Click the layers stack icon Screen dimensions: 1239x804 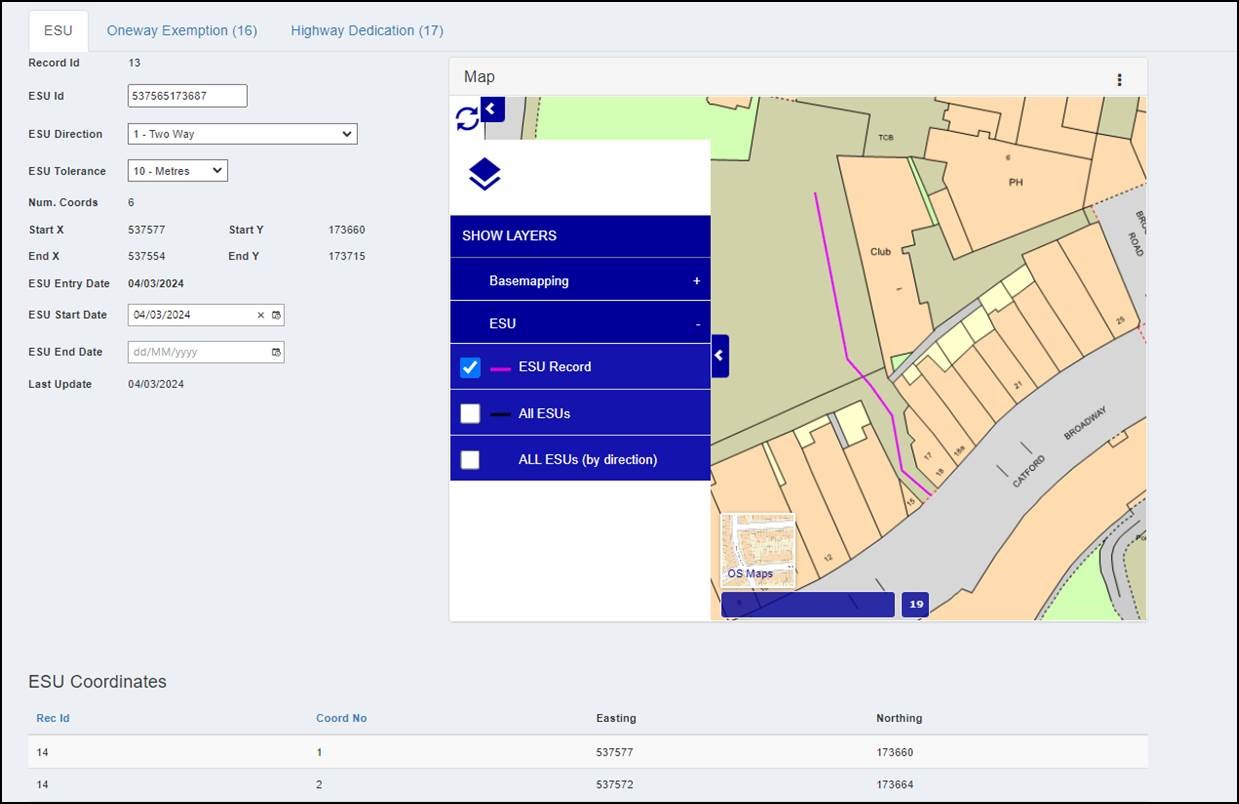click(484, 175)
